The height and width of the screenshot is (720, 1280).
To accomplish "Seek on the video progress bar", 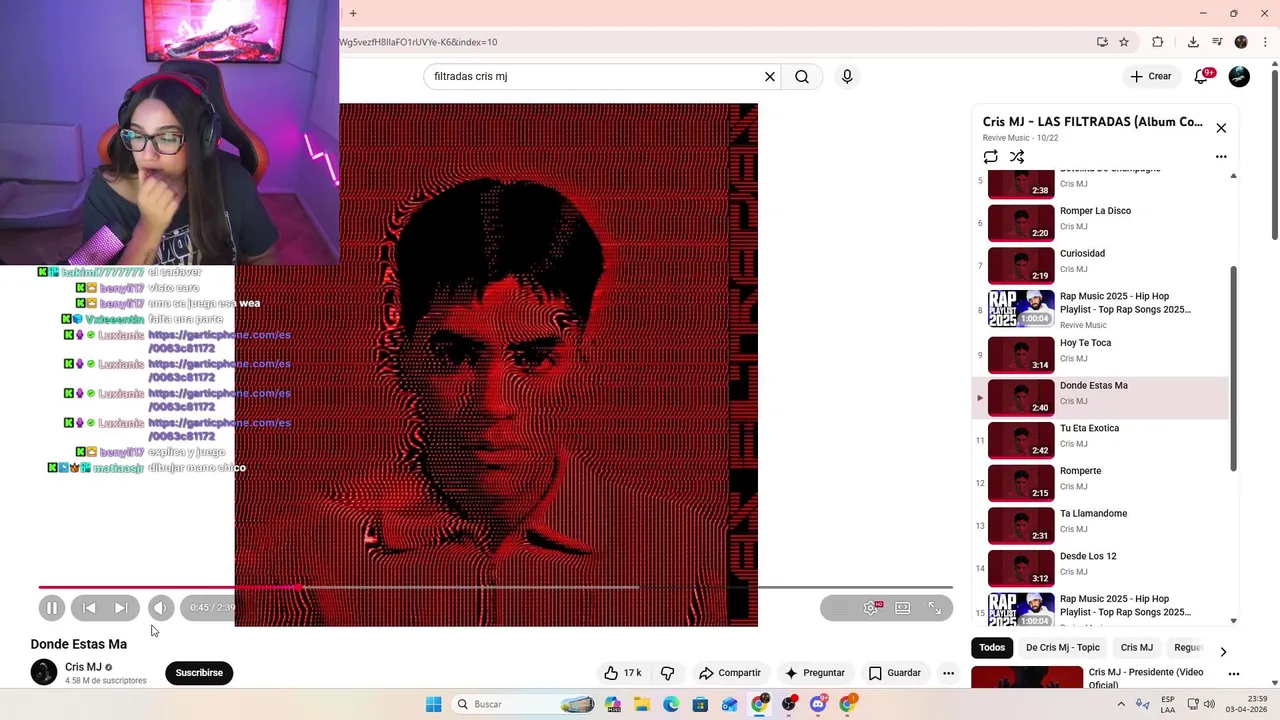I will tap(495, 587).
